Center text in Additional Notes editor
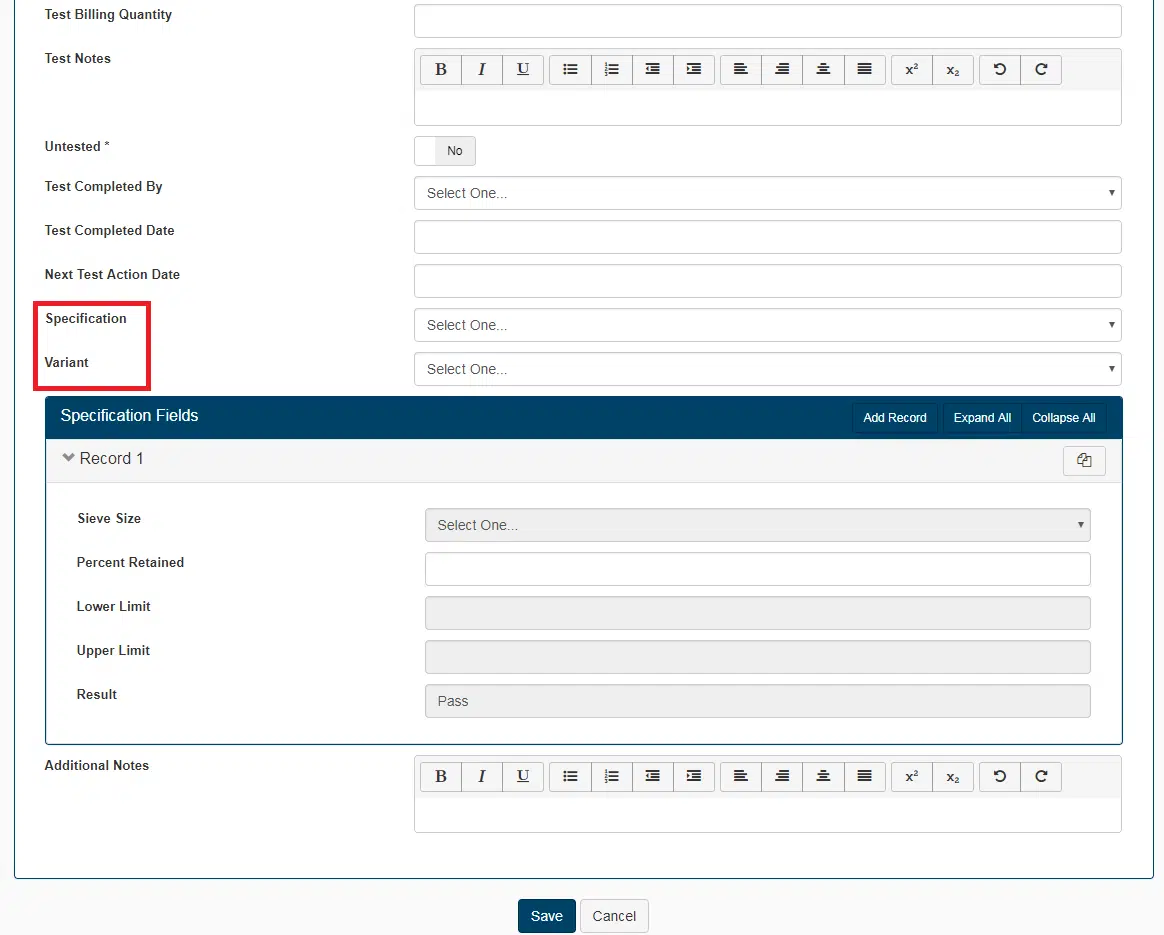This screenshot has height=935, width=1164. point(823,777)
